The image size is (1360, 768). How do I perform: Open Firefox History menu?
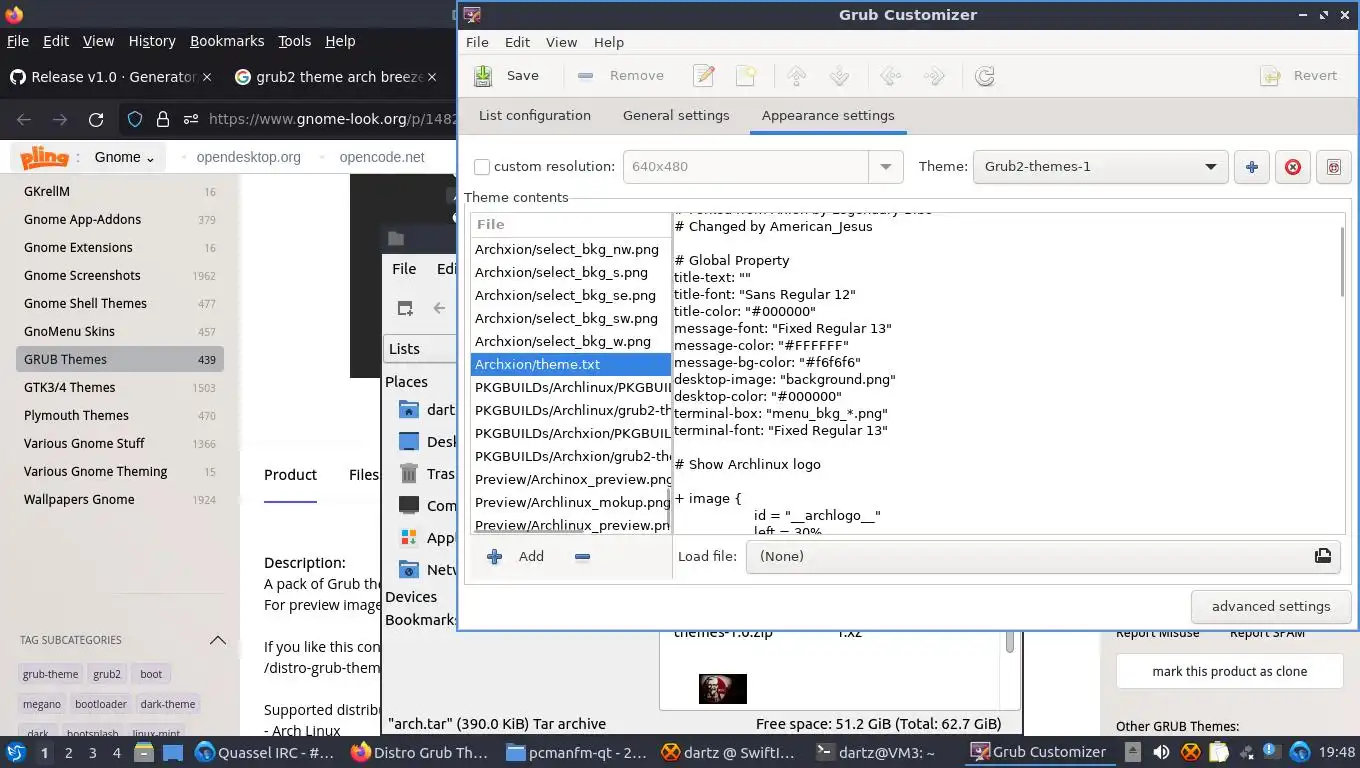click(152, 41)
